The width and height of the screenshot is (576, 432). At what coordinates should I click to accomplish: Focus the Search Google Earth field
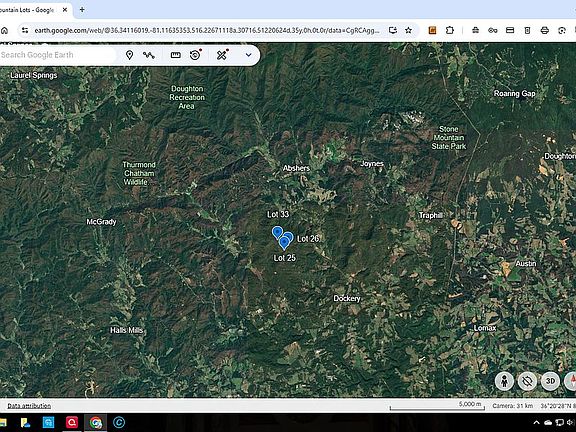pos(57,55)
